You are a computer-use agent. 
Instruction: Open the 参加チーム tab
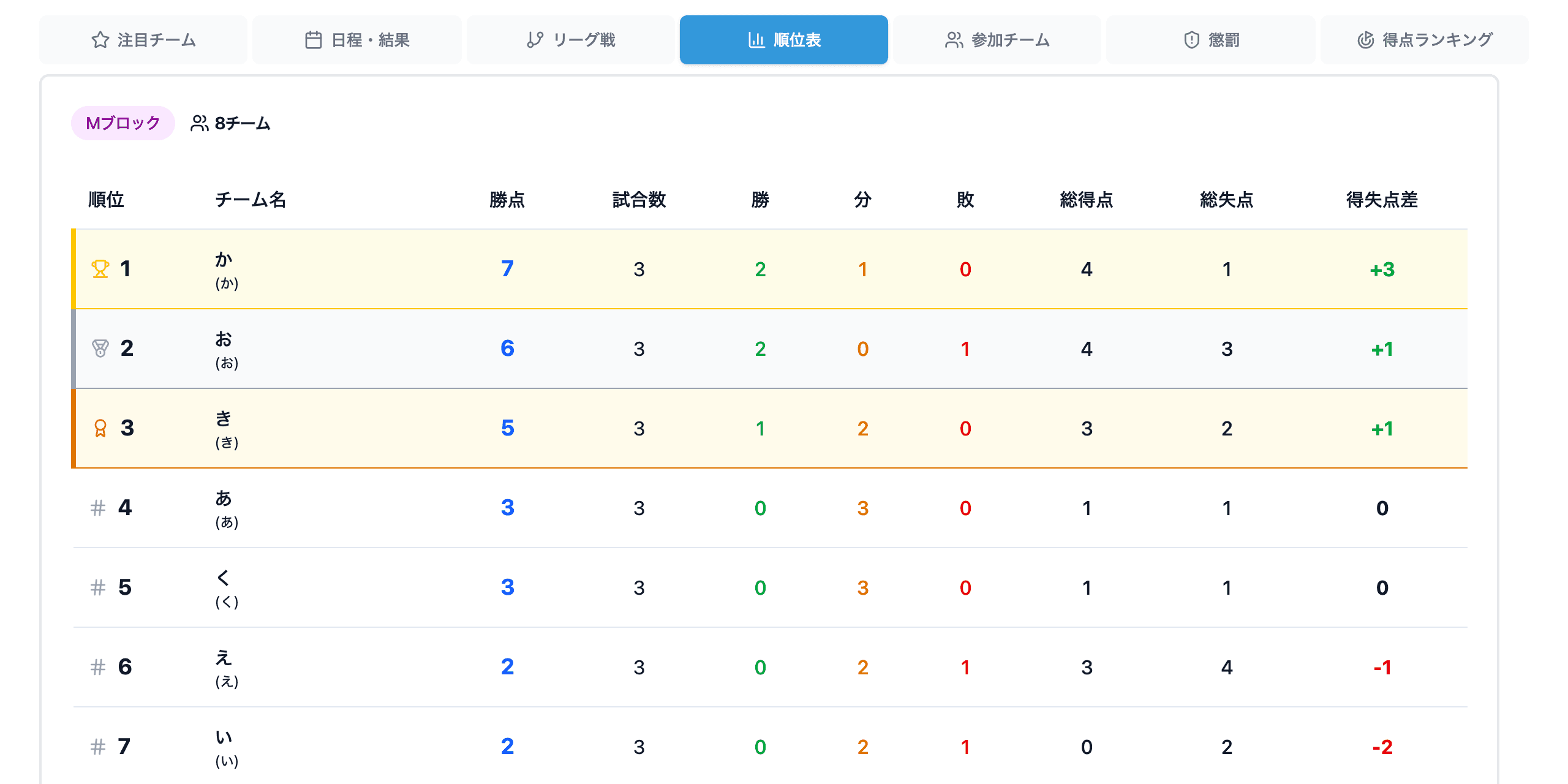pyautogui.click(x=997, y=40)
